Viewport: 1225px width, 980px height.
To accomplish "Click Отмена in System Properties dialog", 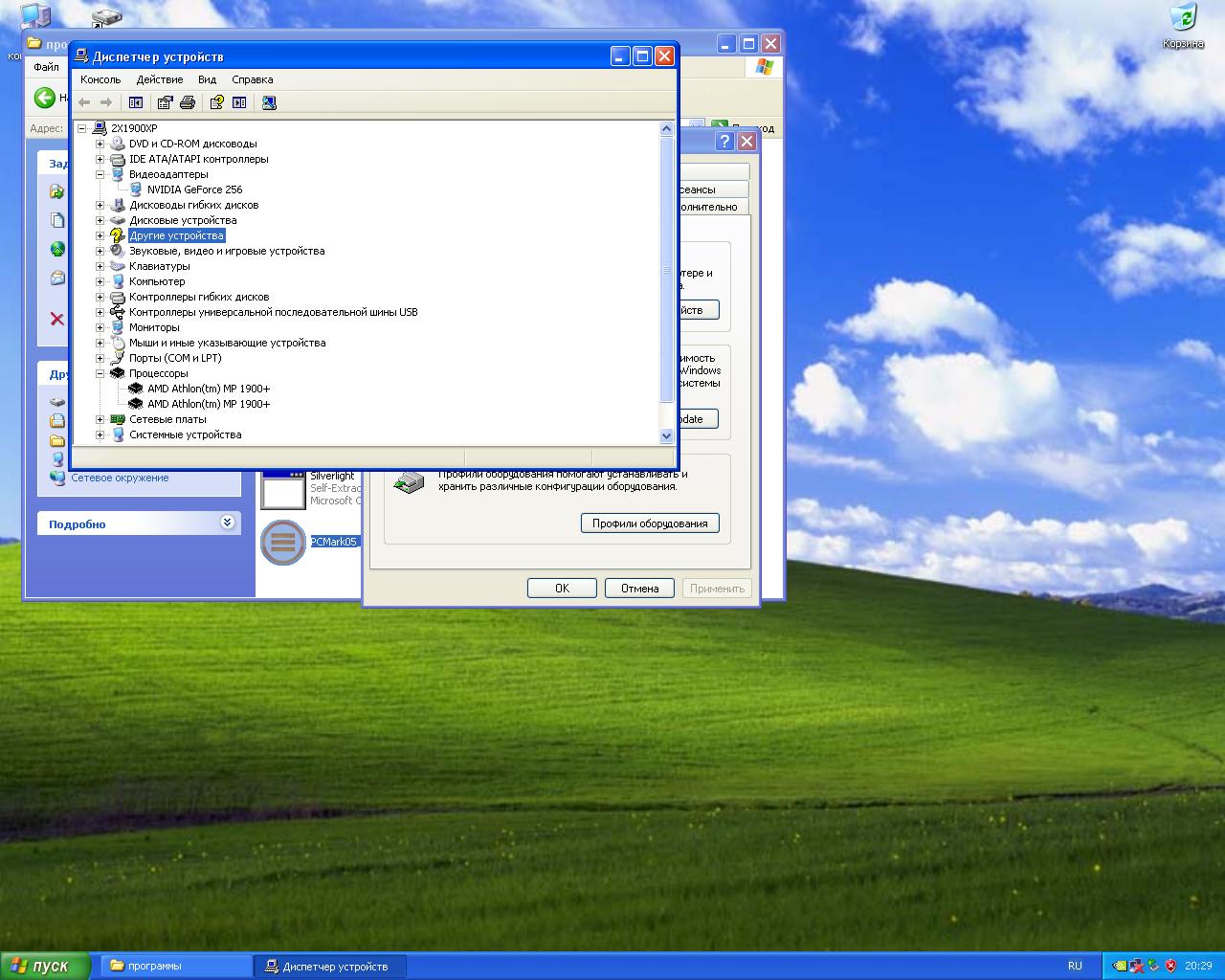I will point(639,589).
